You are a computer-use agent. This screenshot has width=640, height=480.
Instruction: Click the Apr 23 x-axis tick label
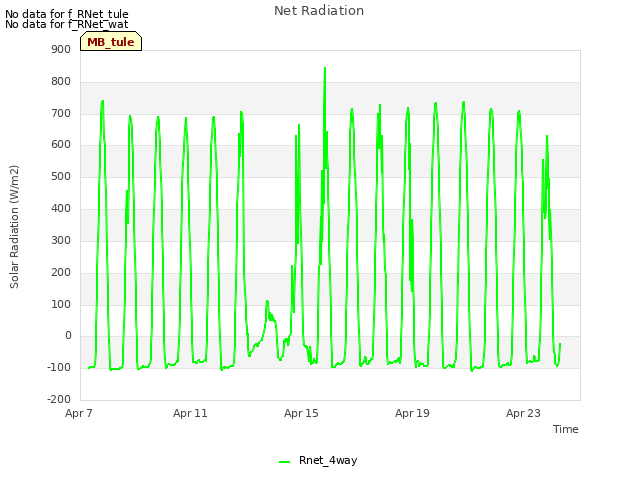(523, 413)
